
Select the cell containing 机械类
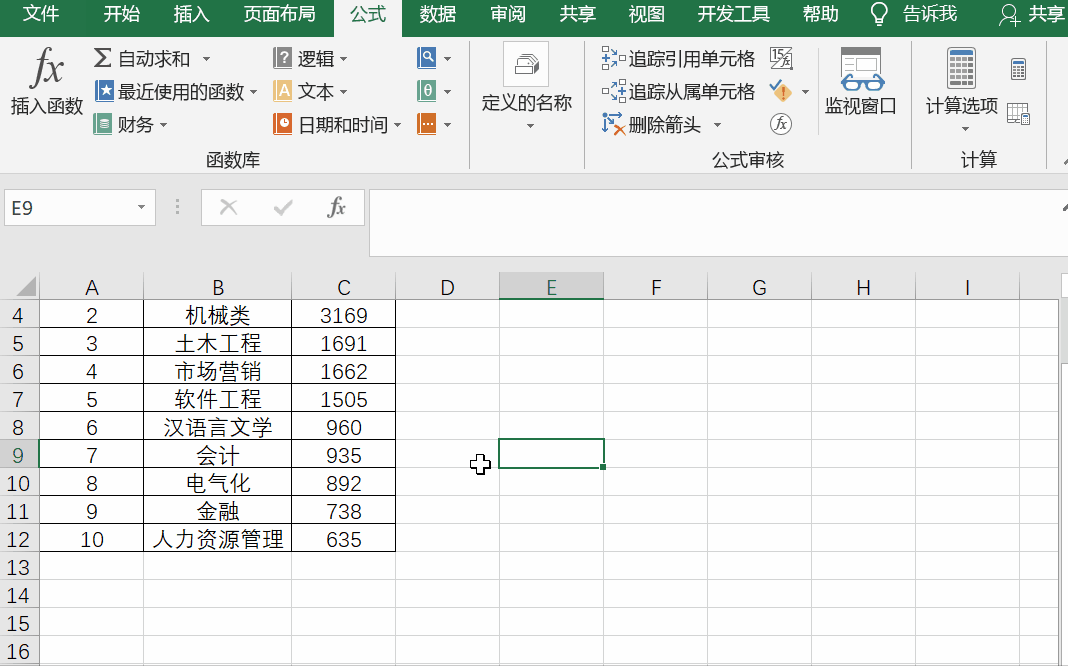[217, 315]
